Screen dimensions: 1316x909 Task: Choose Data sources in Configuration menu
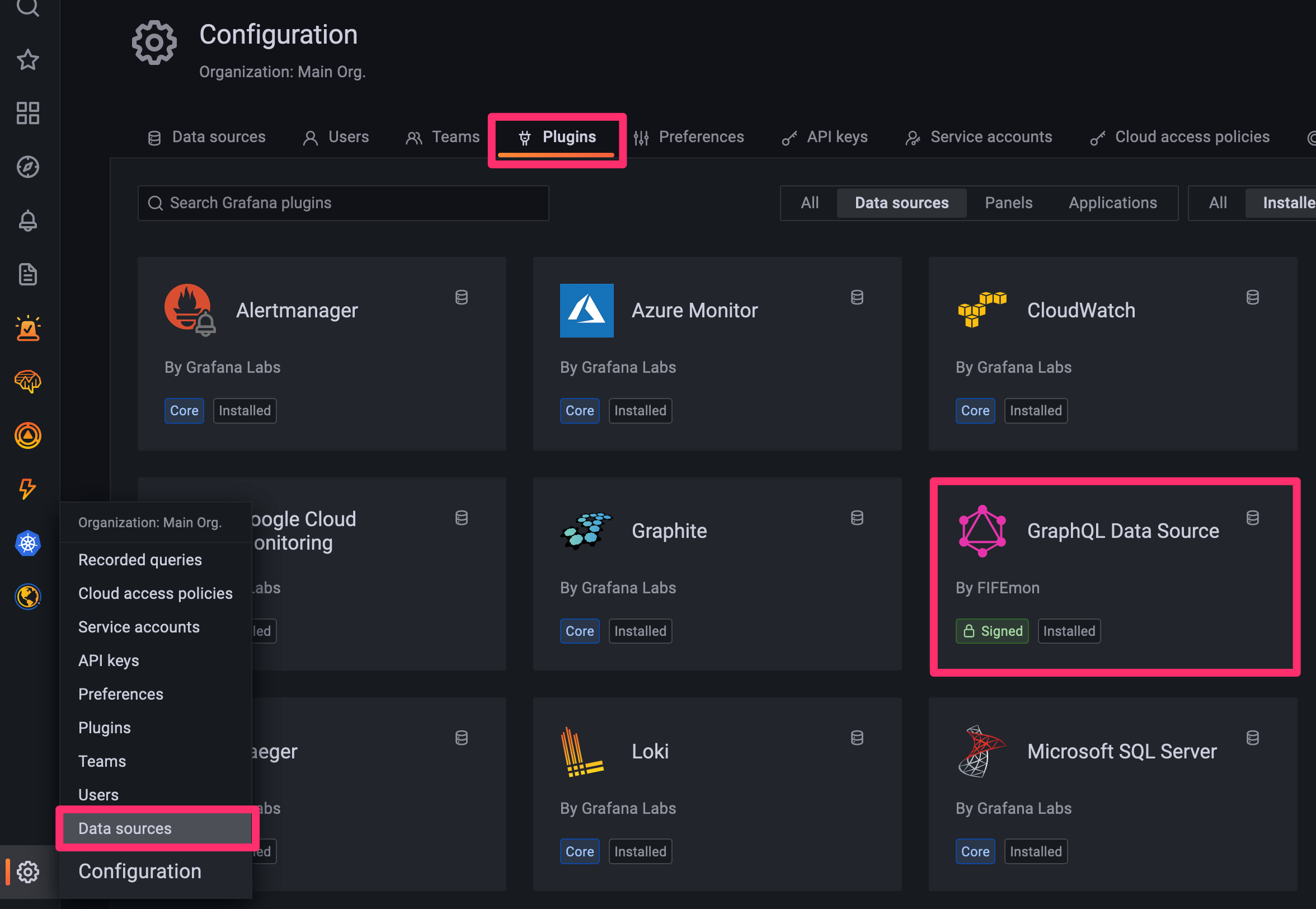tap(125, 828)
